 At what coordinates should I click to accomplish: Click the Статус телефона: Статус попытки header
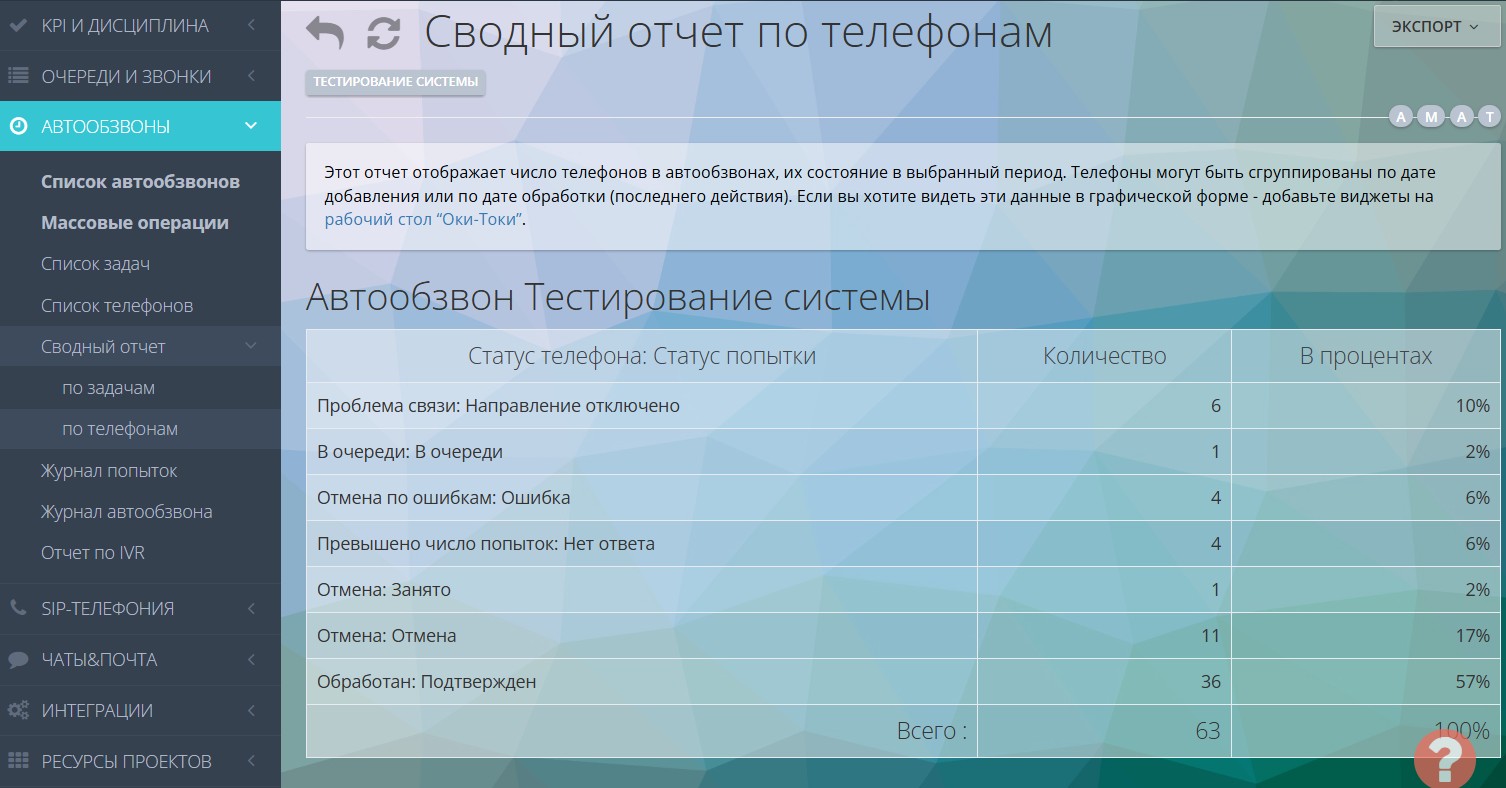coord(642,356)
